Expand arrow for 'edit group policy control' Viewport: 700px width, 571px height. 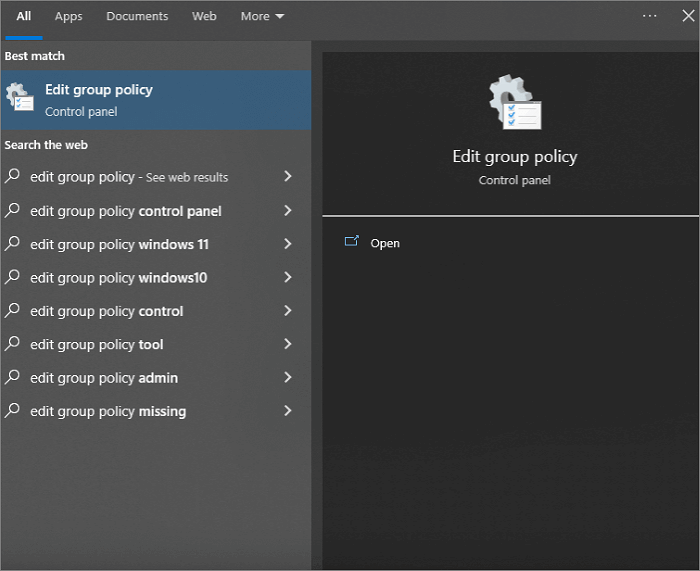288,311
